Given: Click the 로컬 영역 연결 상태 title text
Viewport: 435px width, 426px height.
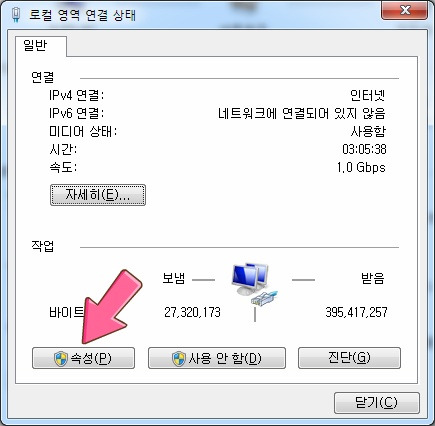Looking at the screenshot, I should [82, 15].
